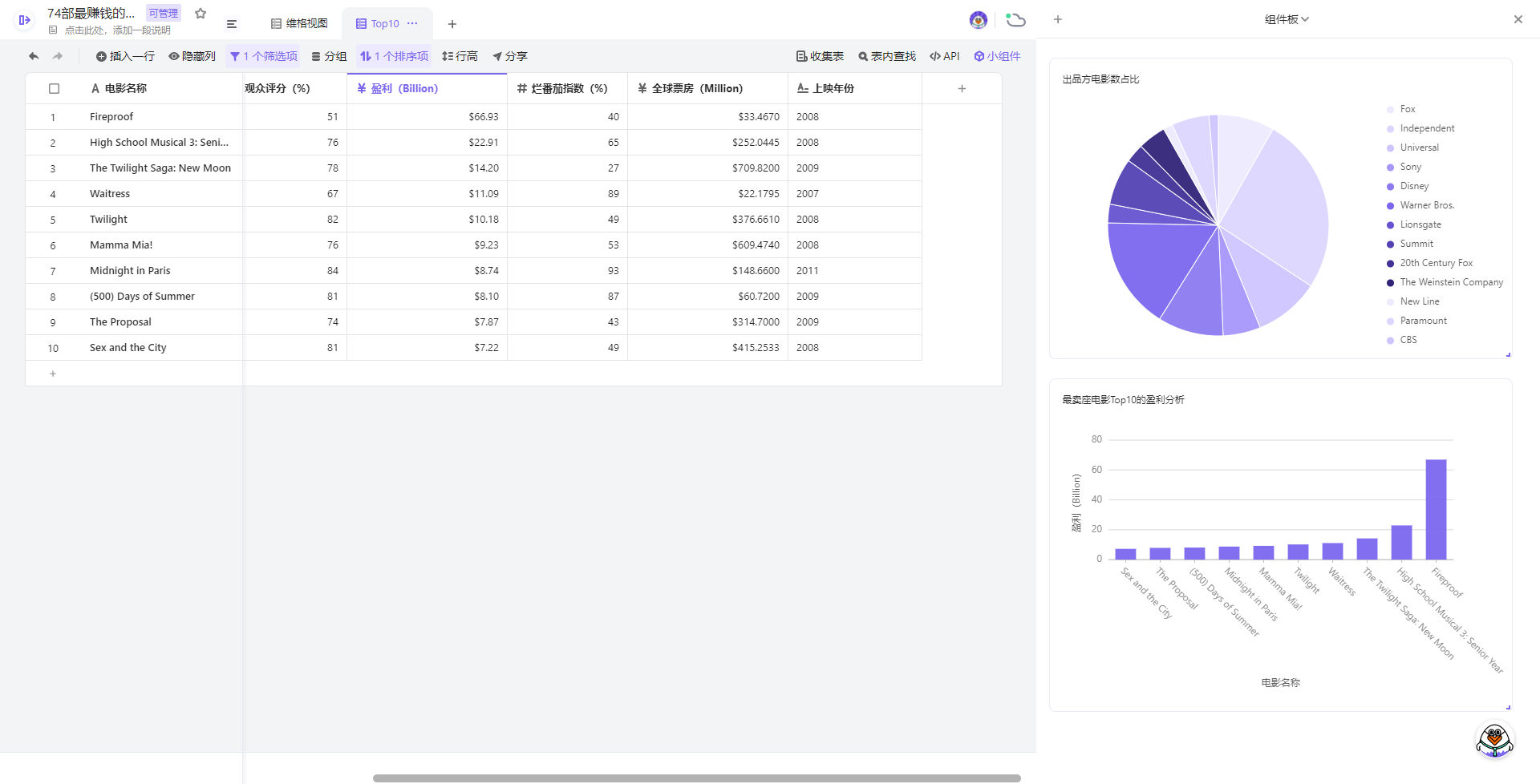The image size is (1540, 784).
Task: Click the bottom horizontal scrollbar
Action: tap(696, 777)
